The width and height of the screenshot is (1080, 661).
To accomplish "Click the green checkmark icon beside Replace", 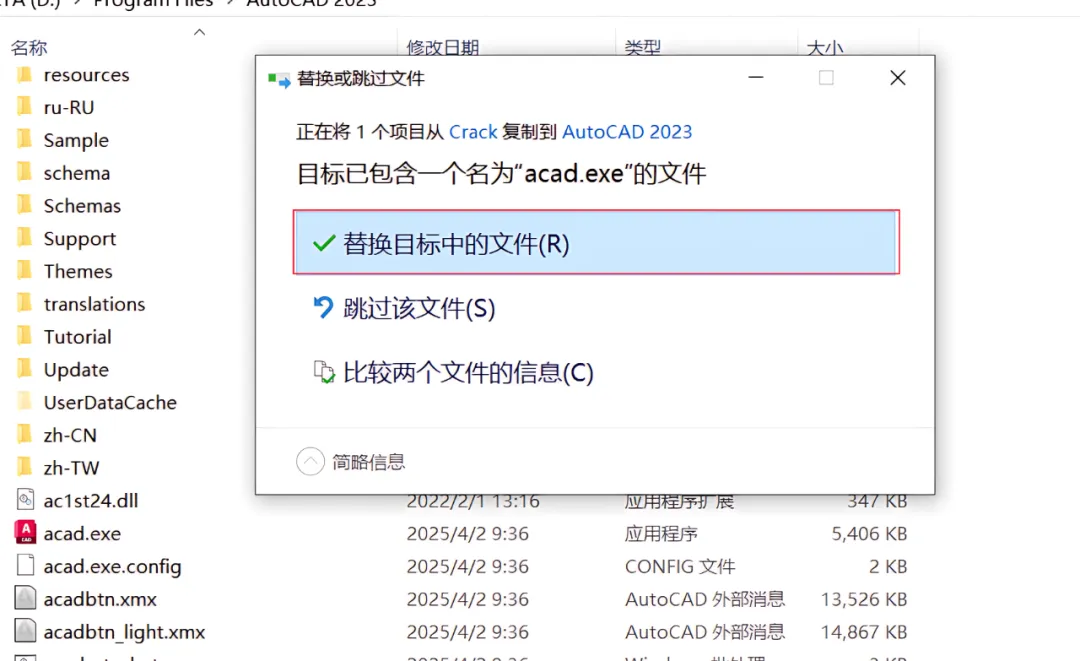I will tap(324, 243).
